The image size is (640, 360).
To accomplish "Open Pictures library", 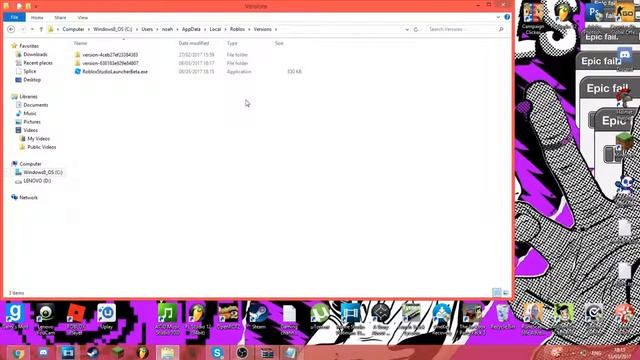I will click(32, 122).
